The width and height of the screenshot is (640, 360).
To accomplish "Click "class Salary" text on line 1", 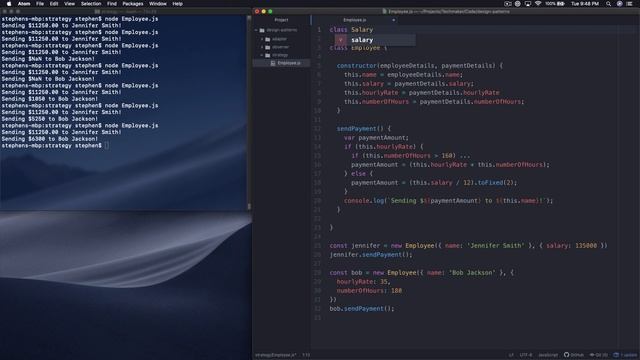I will click(351, 30).
